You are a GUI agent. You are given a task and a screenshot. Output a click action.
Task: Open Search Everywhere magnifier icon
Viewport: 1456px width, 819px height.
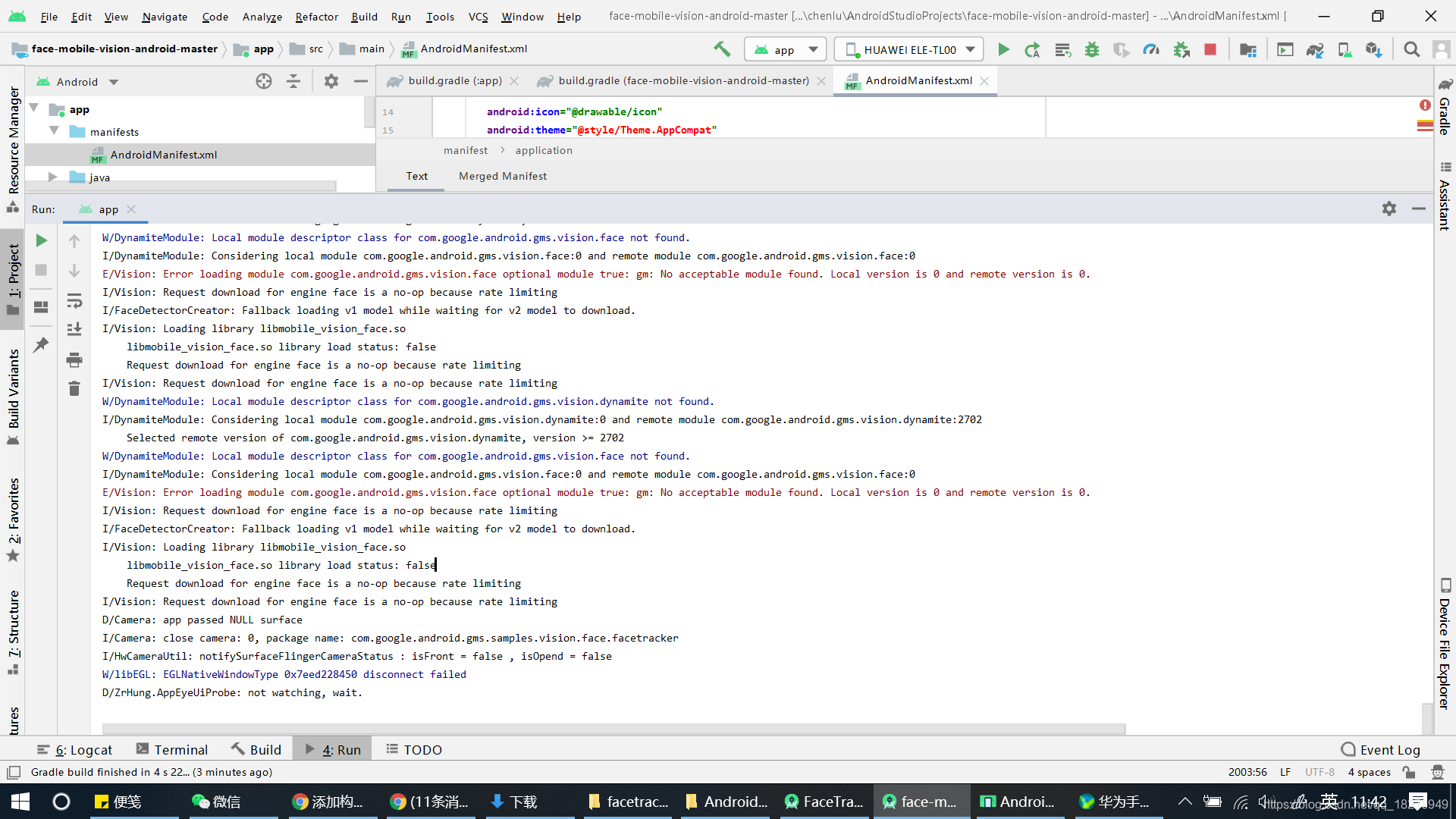click(1411, 50)
